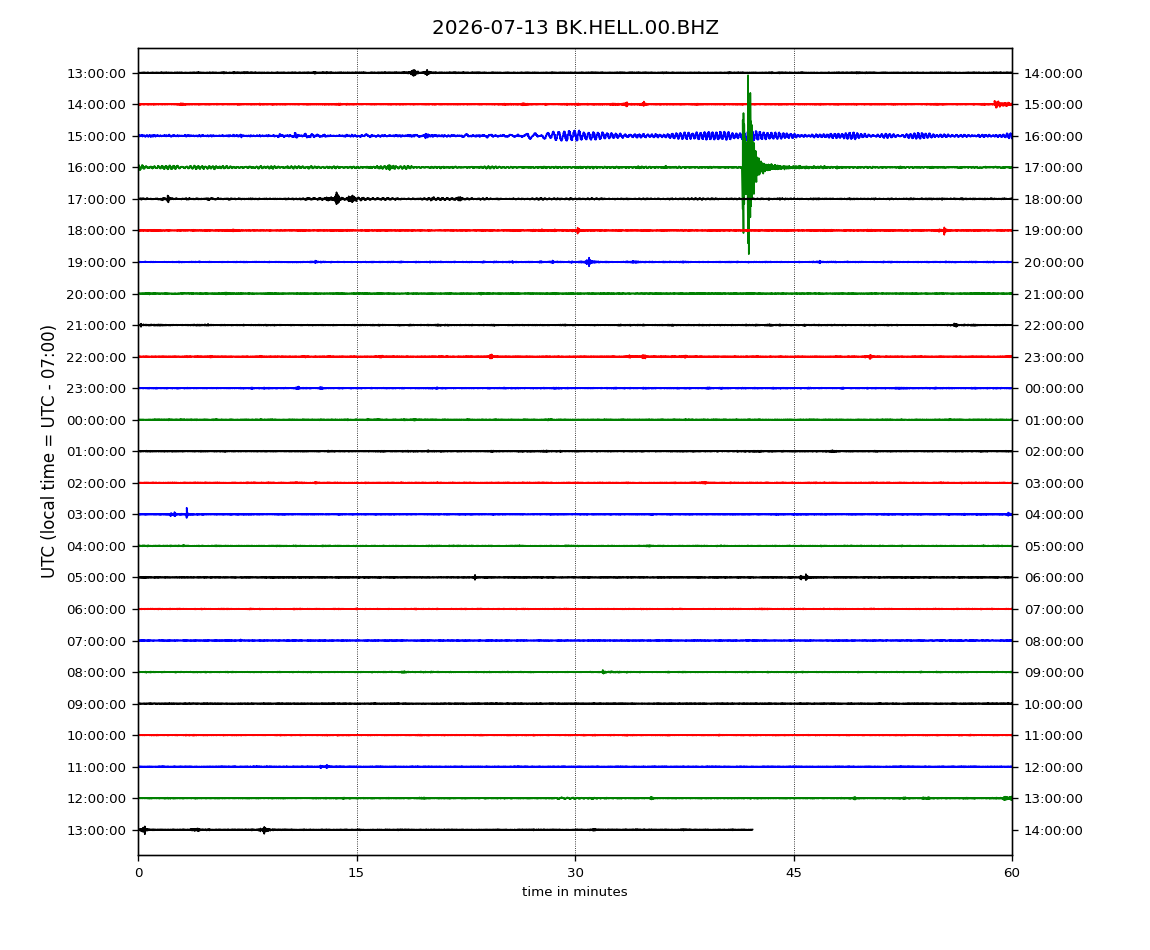Click the 00:00:00 left axis label
Screen dimensions: 1150x950
[96, 420]
